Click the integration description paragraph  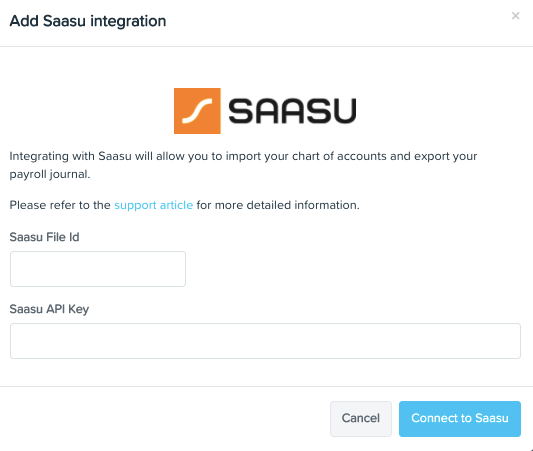[243, 165]
